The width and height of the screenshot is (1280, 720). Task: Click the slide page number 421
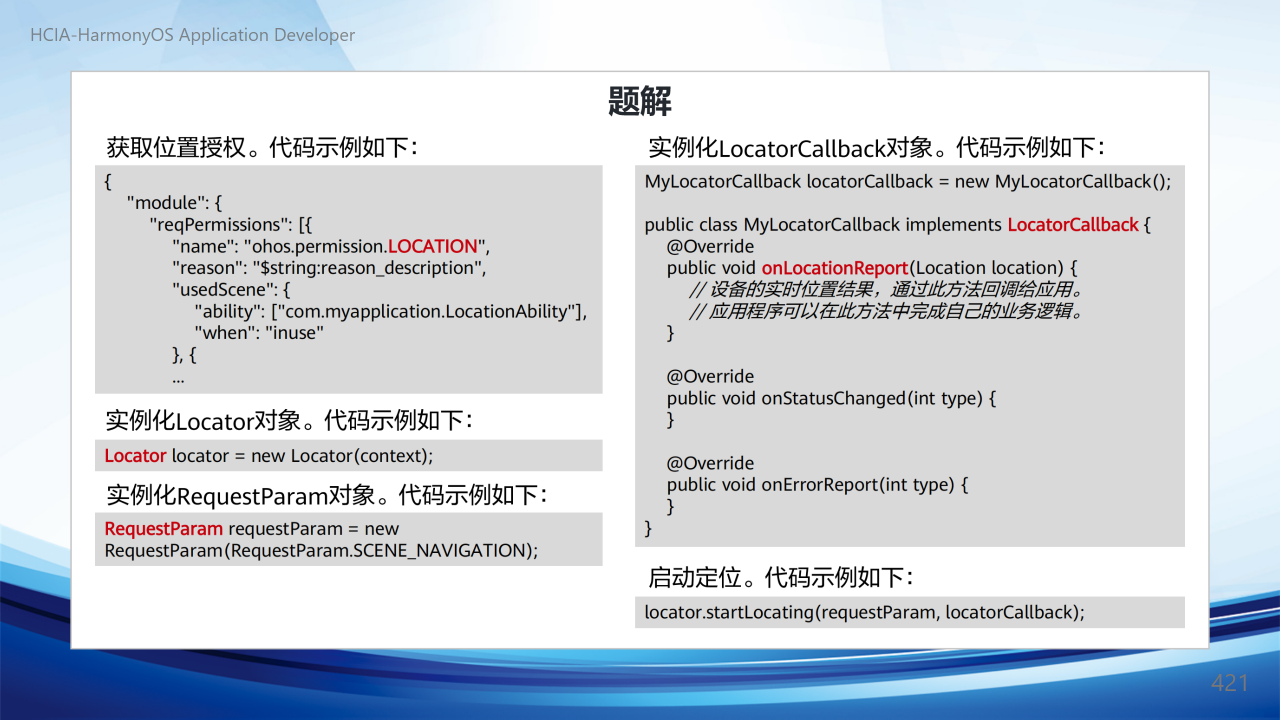pos(1230,683)
